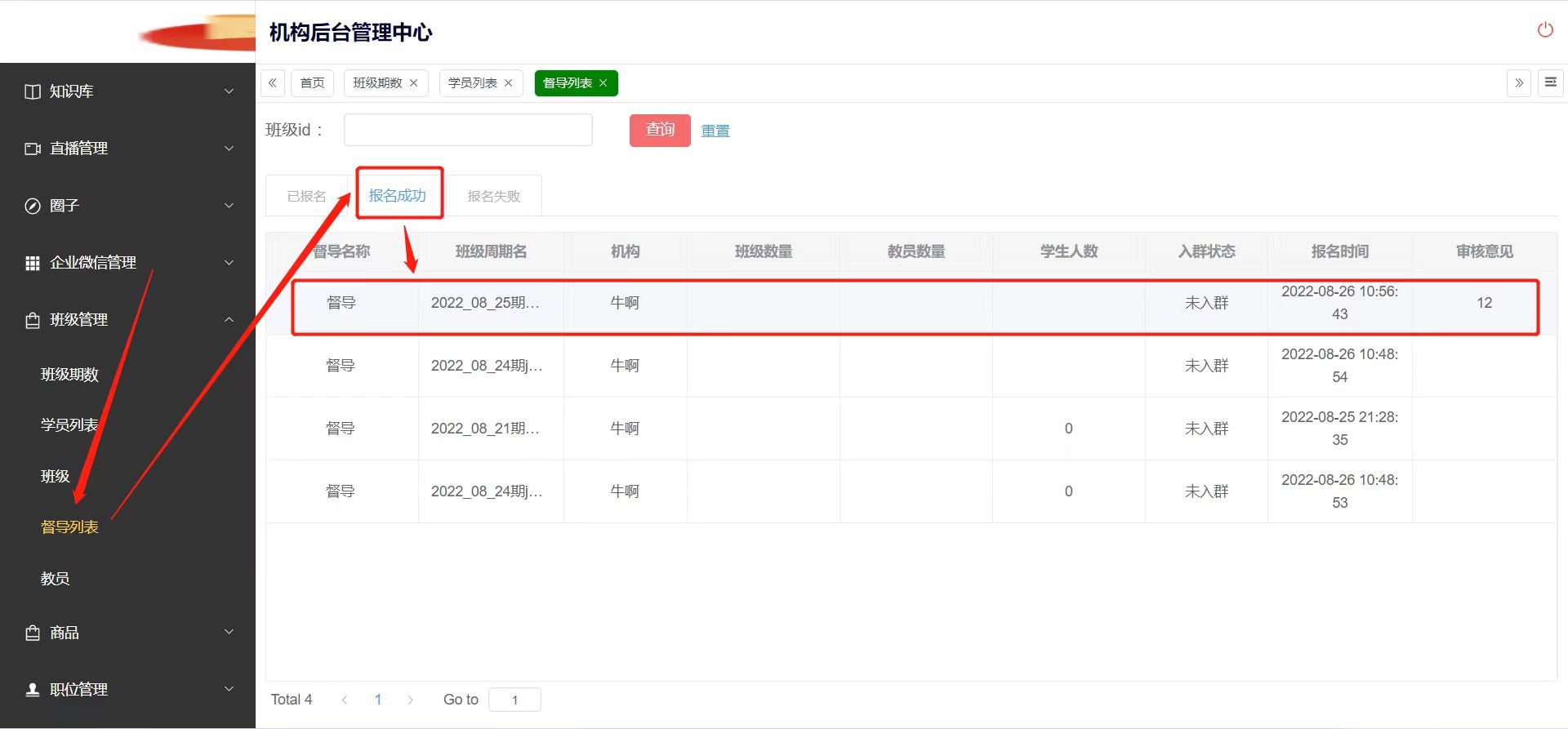The width and height of the screenshot is (1568, 729).
Task: Click the 企业微信管理 grid icon
Action: pos(33,263)
